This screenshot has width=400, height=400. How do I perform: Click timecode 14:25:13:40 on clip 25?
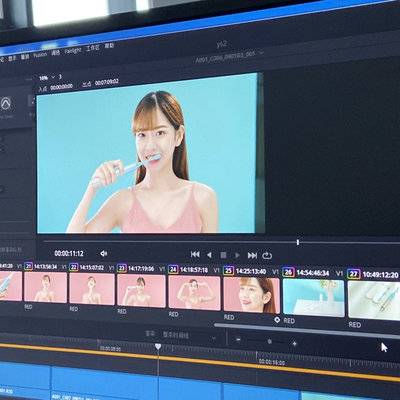coord(251,271)
